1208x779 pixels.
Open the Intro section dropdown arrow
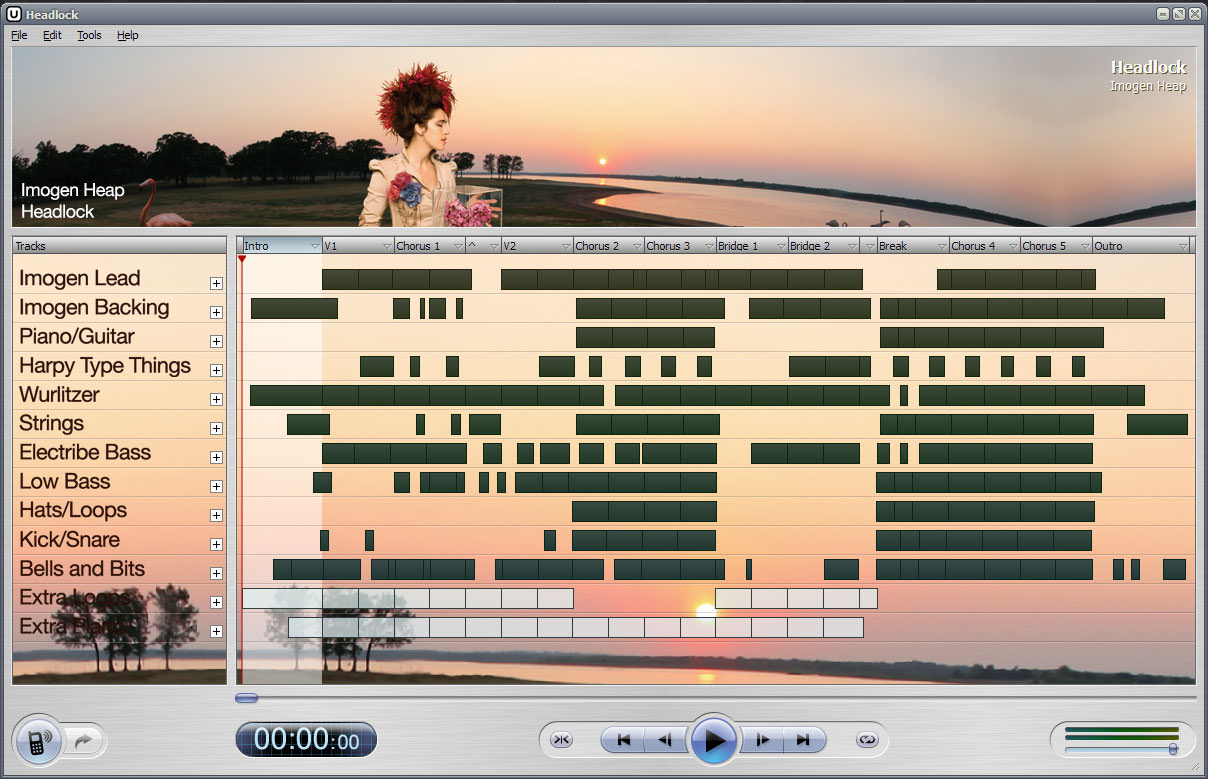pyautogui.click(x=315, y=246)
